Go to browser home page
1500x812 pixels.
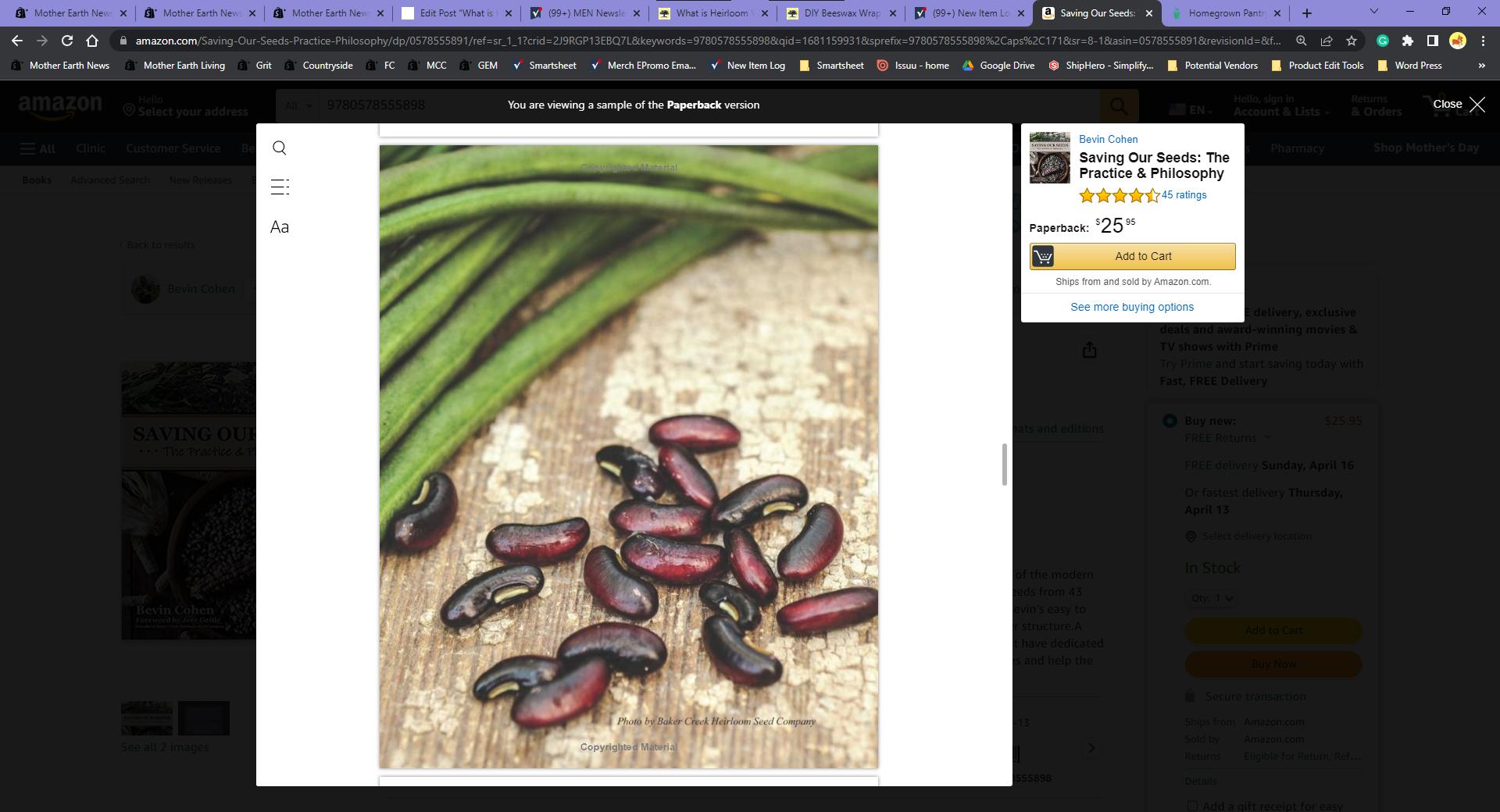92,41
